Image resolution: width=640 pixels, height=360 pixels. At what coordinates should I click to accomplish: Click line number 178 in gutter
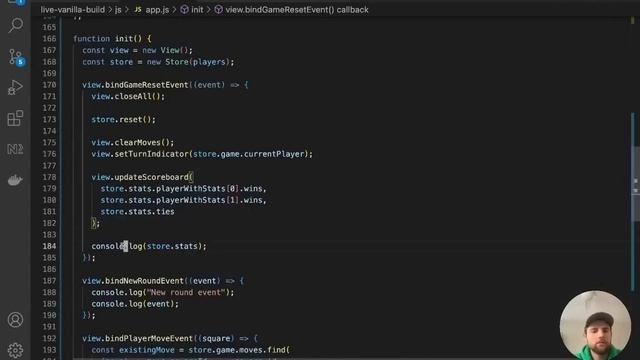(49, 177)
